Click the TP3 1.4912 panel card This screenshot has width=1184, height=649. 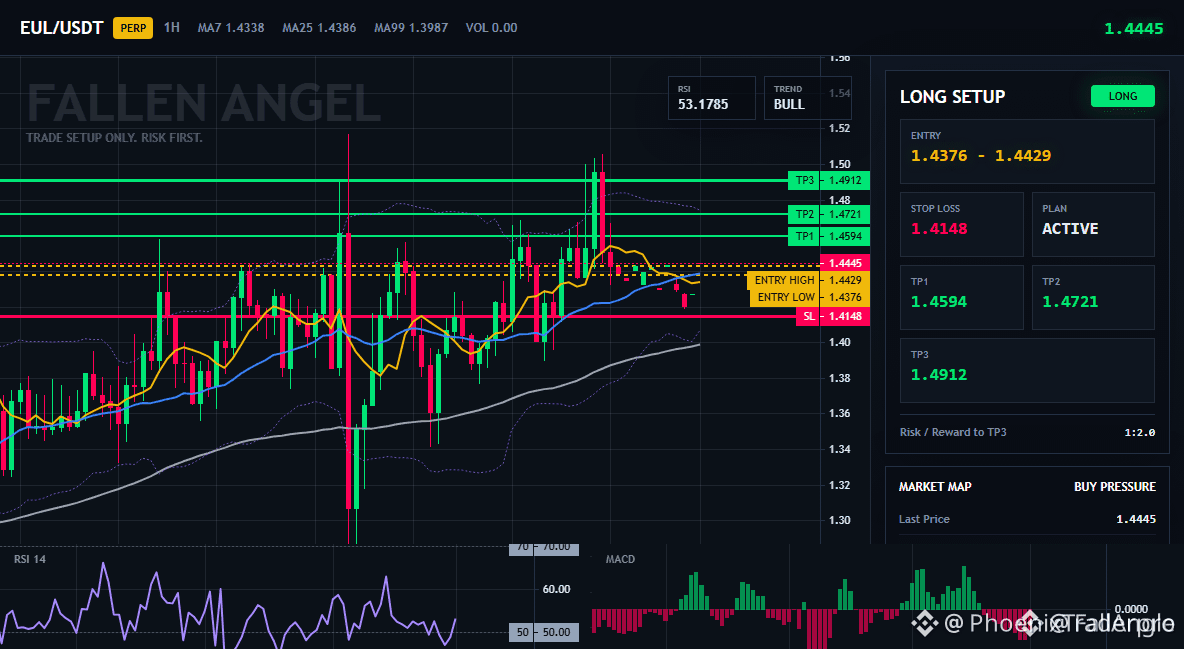click(1027, 370)
